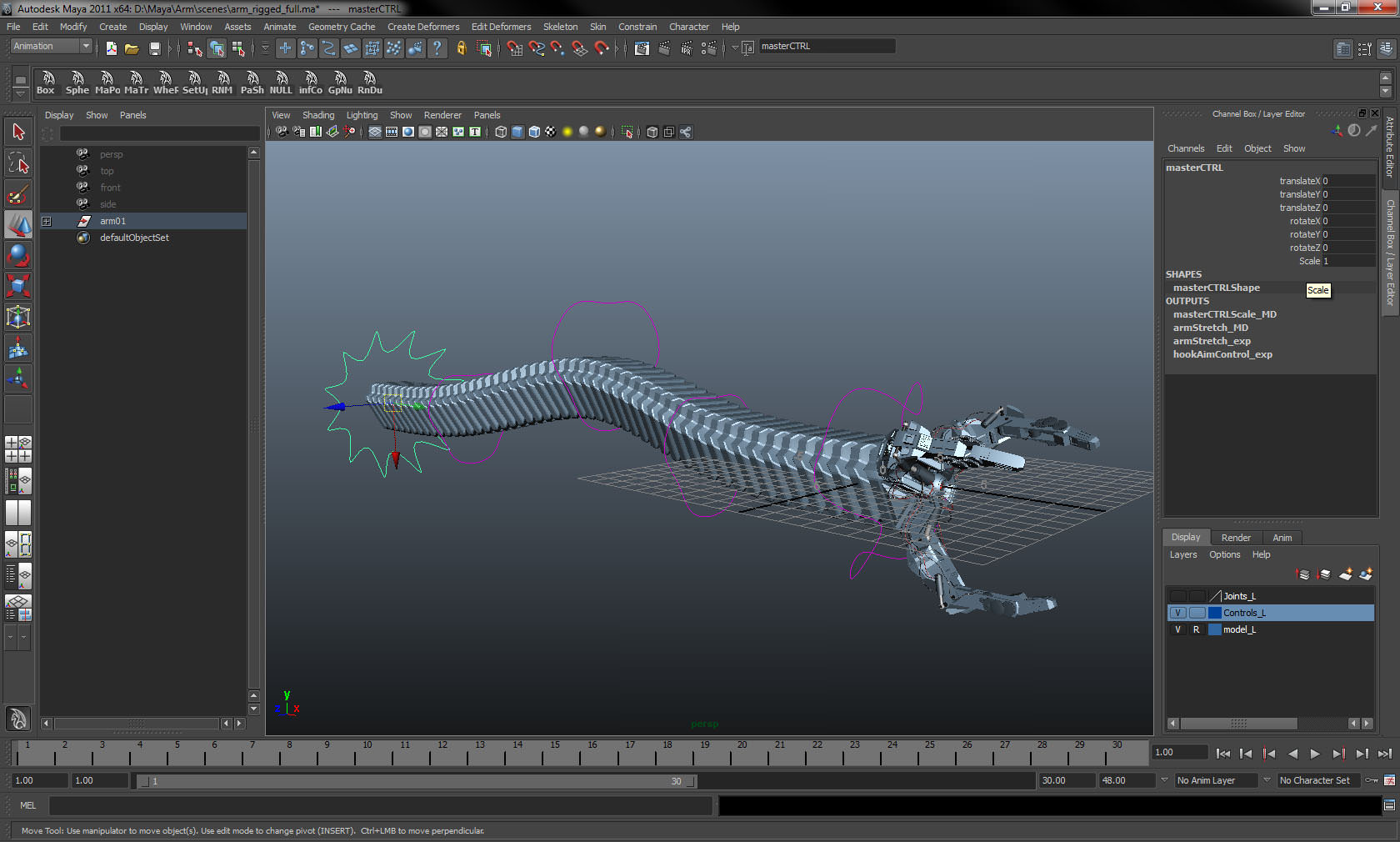Screen dimensions: 1400x842
Task: Open the Channels menu in Channel Box
Action: point(1186,148)
